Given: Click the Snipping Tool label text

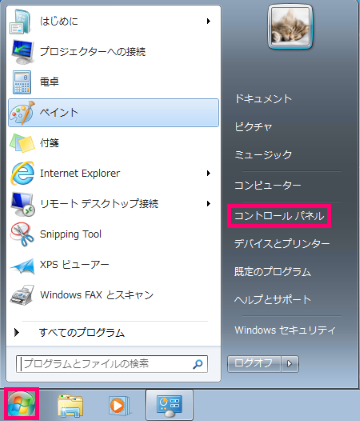Looking at the screenshot, I should tap(71, 234).
